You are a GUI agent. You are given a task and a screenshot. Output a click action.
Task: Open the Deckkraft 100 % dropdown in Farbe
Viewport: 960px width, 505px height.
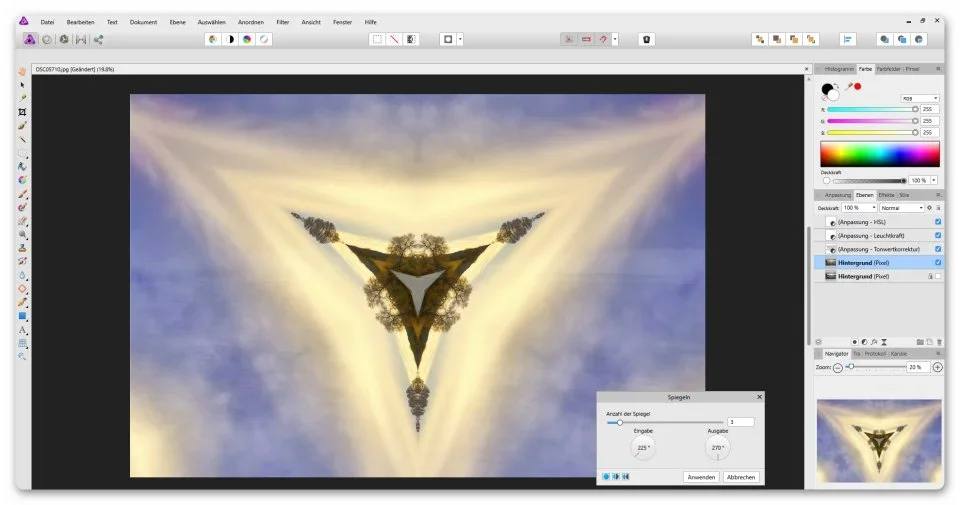point(934,181)
